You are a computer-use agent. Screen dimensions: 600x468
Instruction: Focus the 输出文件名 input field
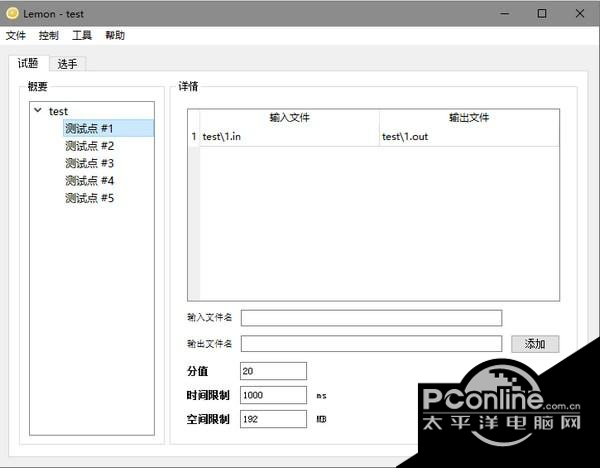pyautogui.click(x=371, y=344)
